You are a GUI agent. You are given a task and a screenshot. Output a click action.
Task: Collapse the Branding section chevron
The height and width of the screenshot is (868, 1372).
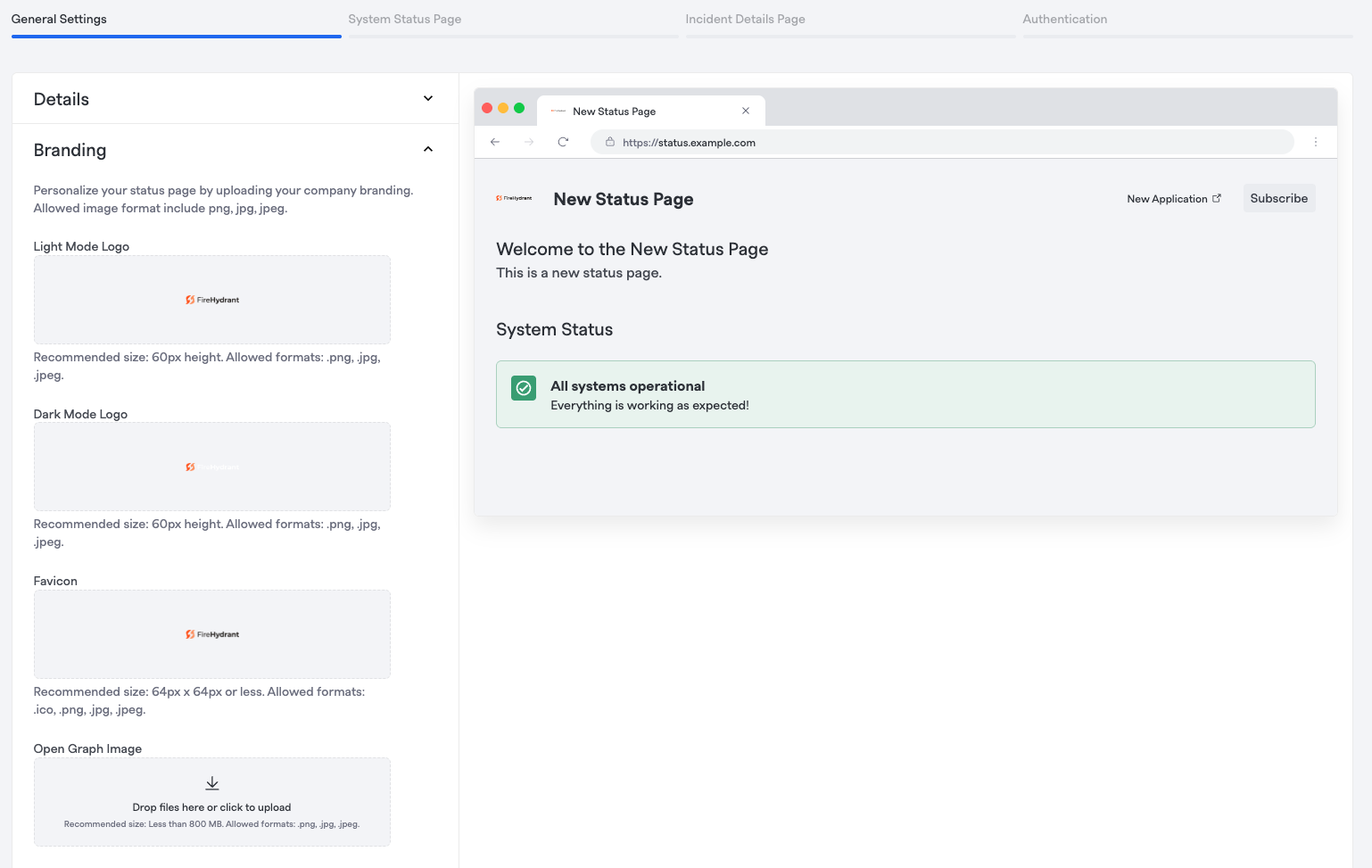tap(428, 149)
